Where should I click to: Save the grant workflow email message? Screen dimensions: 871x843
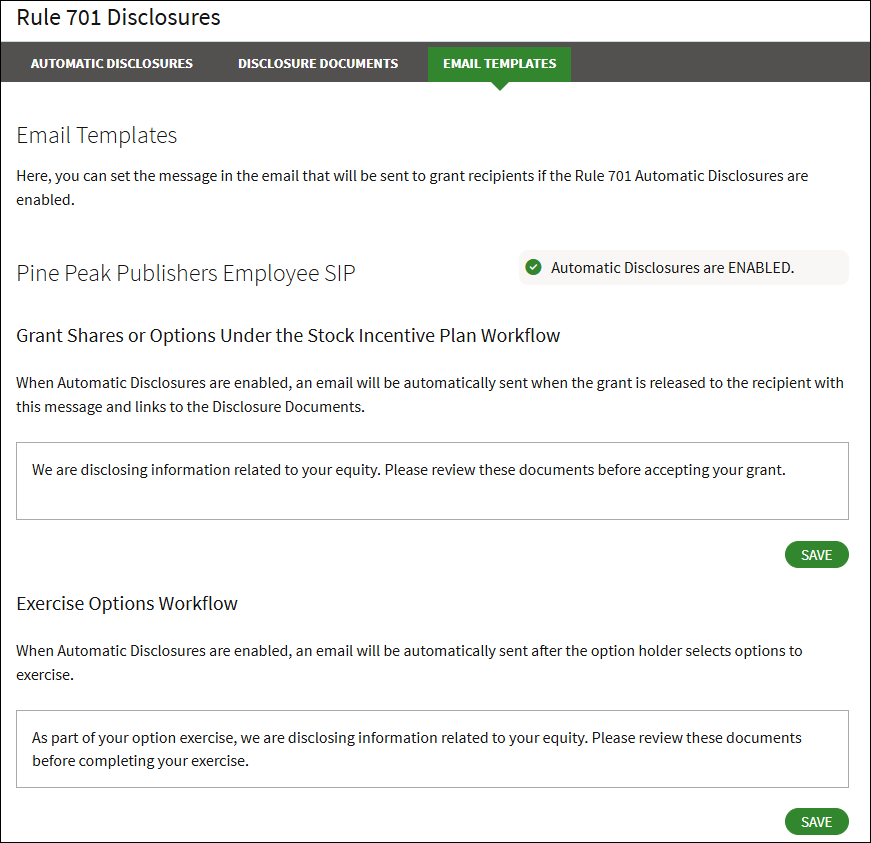(816, 555)
